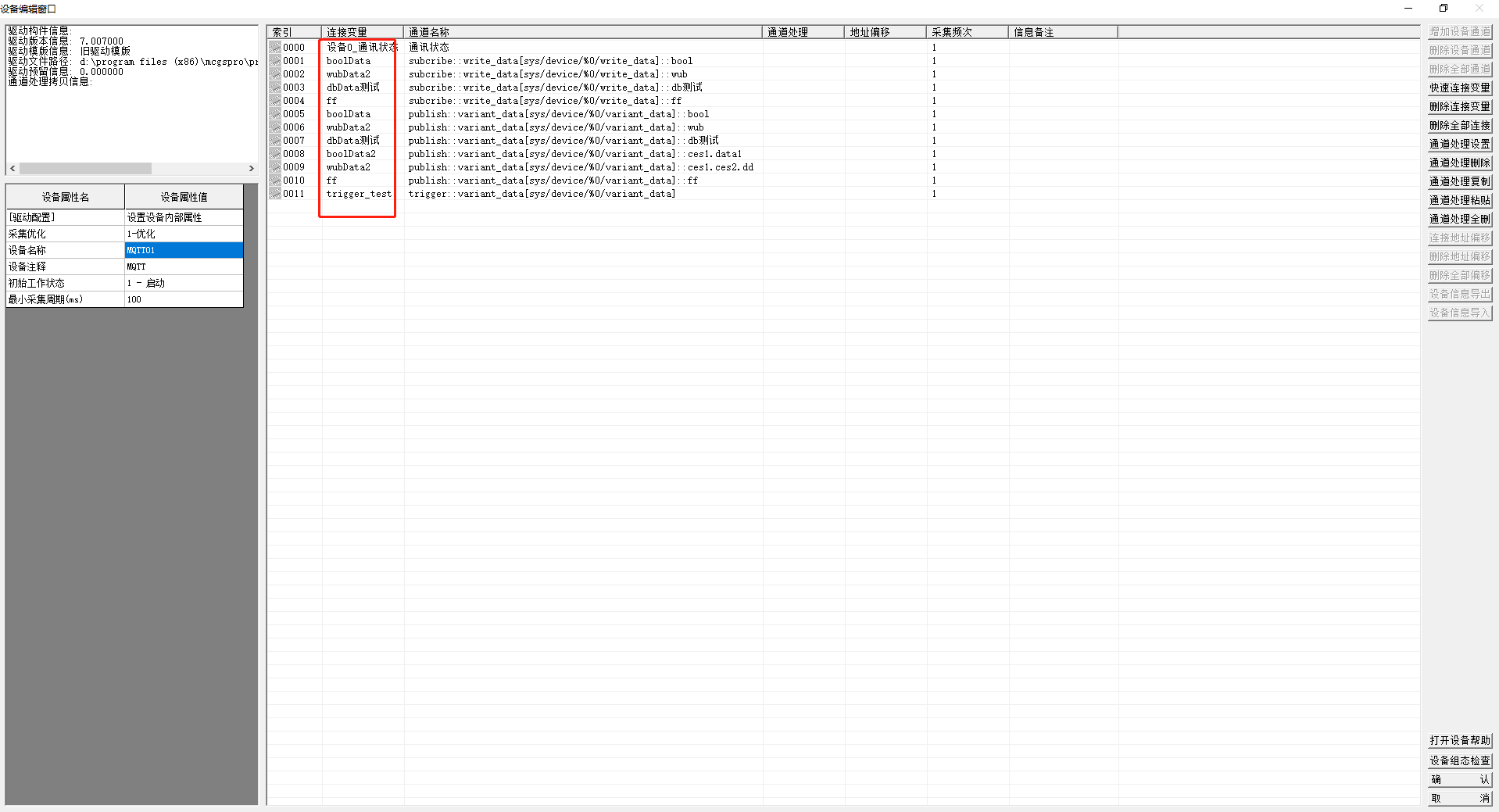Select the row icon at index 0003
The image size is (1499, 812).
[275, 88]
